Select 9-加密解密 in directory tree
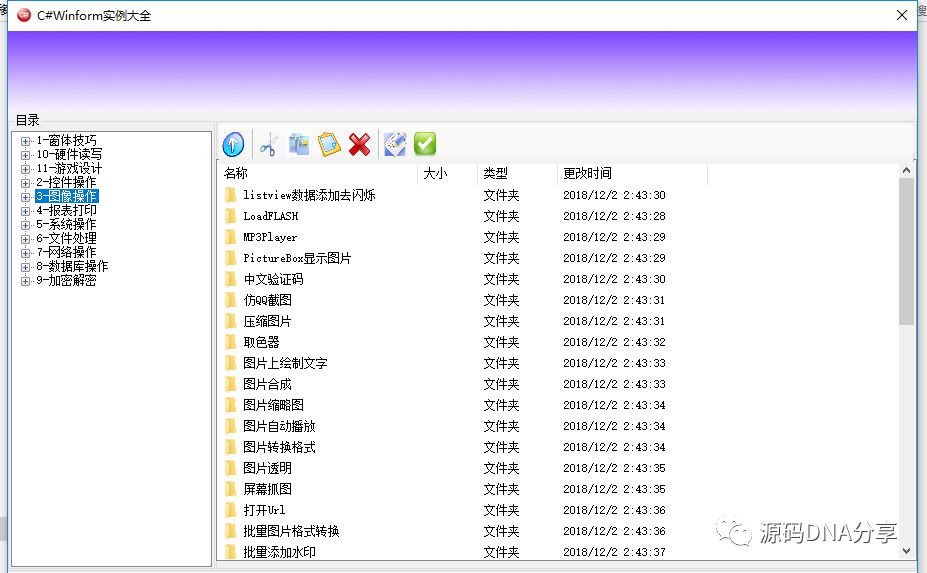Viewport: 927px width, 573px height. click(x=66, y=280)
